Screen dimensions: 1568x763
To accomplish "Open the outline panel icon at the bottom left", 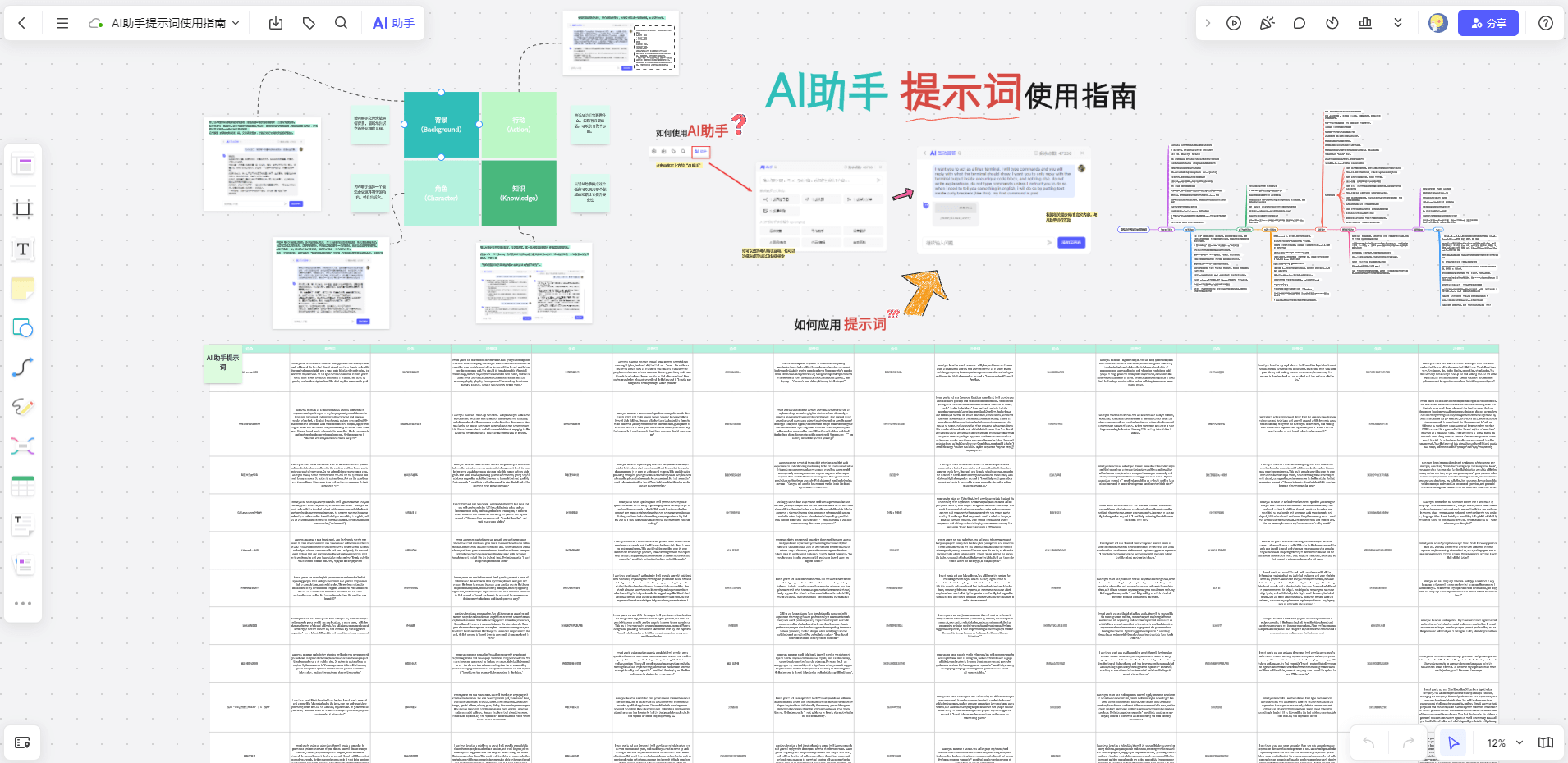I will (23, 742).
